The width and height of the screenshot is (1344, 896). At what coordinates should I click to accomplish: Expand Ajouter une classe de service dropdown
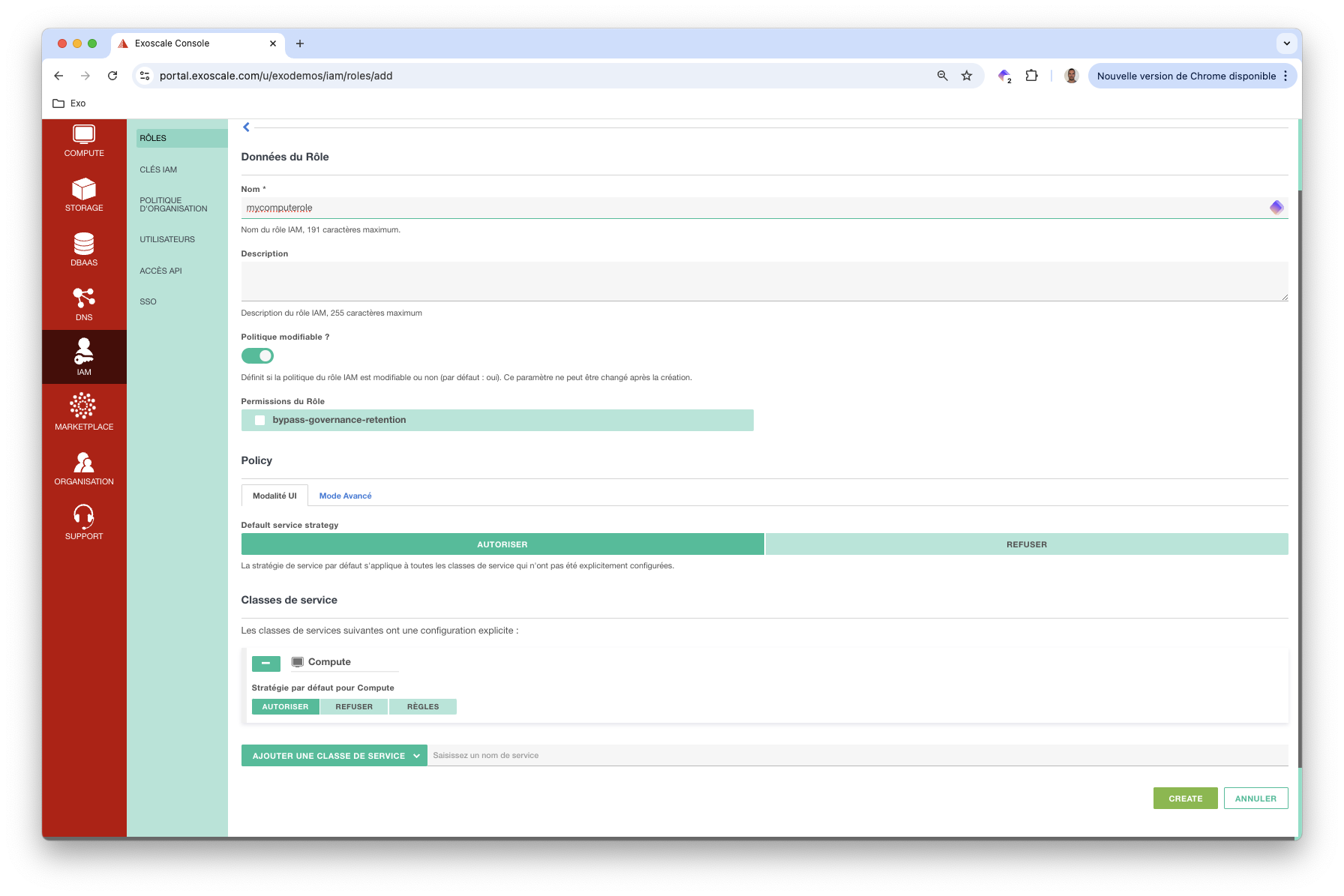[334, 756]
